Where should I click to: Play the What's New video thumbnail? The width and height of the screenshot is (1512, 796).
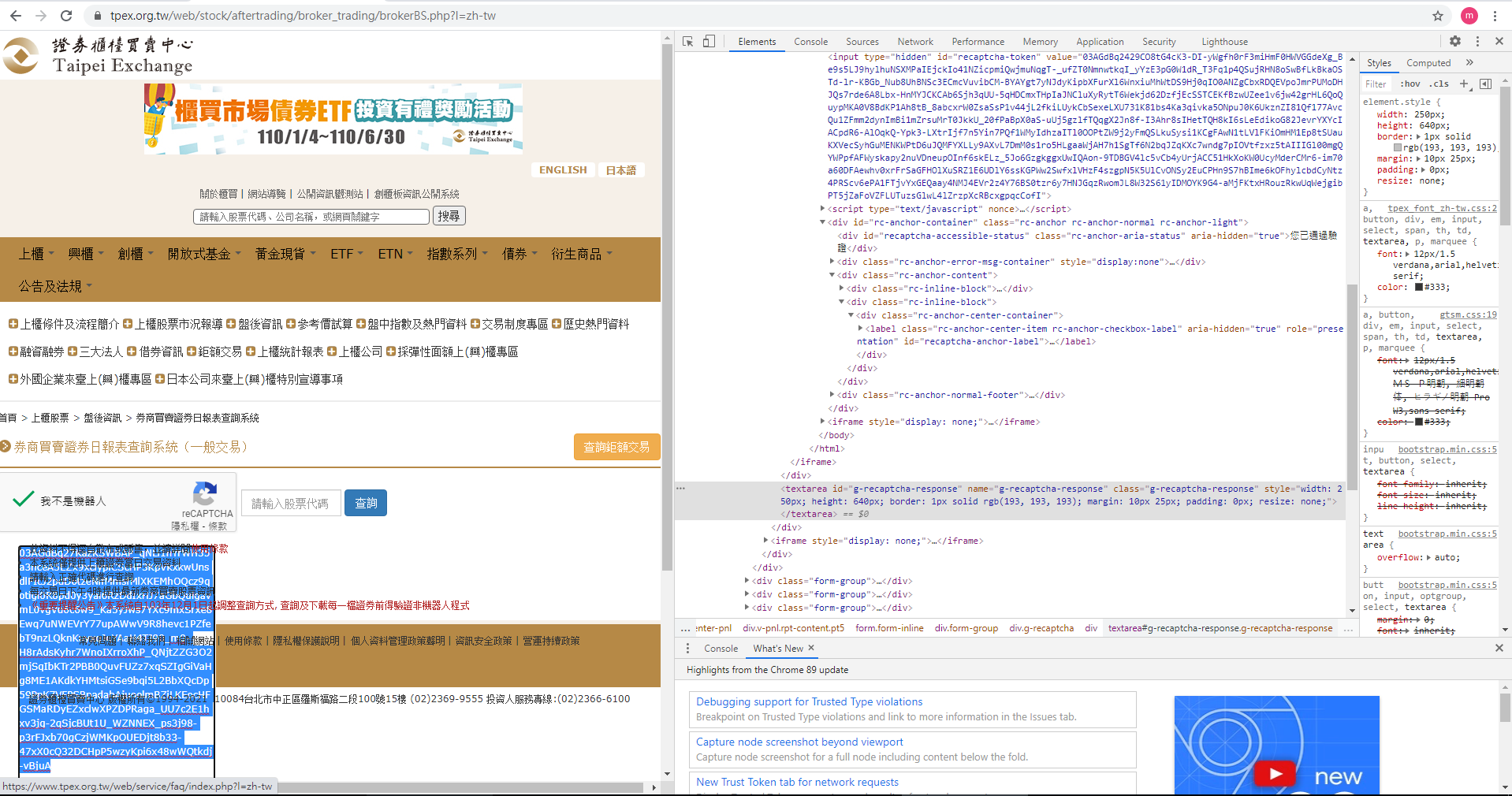pos(1275,774)
